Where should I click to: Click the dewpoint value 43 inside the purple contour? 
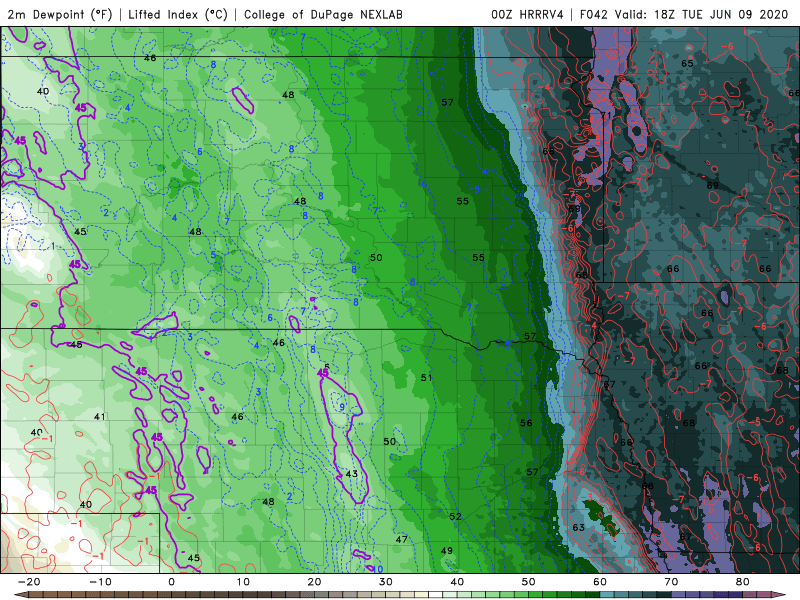tap(352, 474)
